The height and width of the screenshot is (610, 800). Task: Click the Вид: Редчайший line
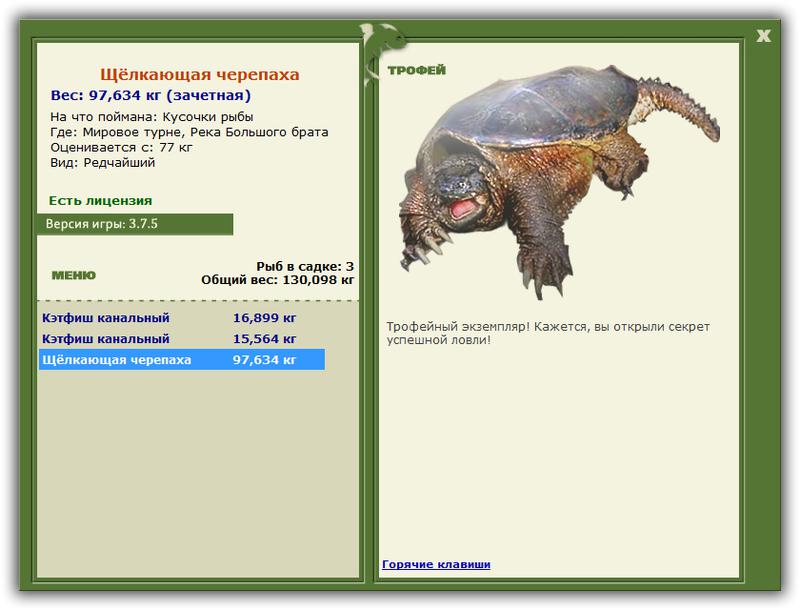[102, 163]
